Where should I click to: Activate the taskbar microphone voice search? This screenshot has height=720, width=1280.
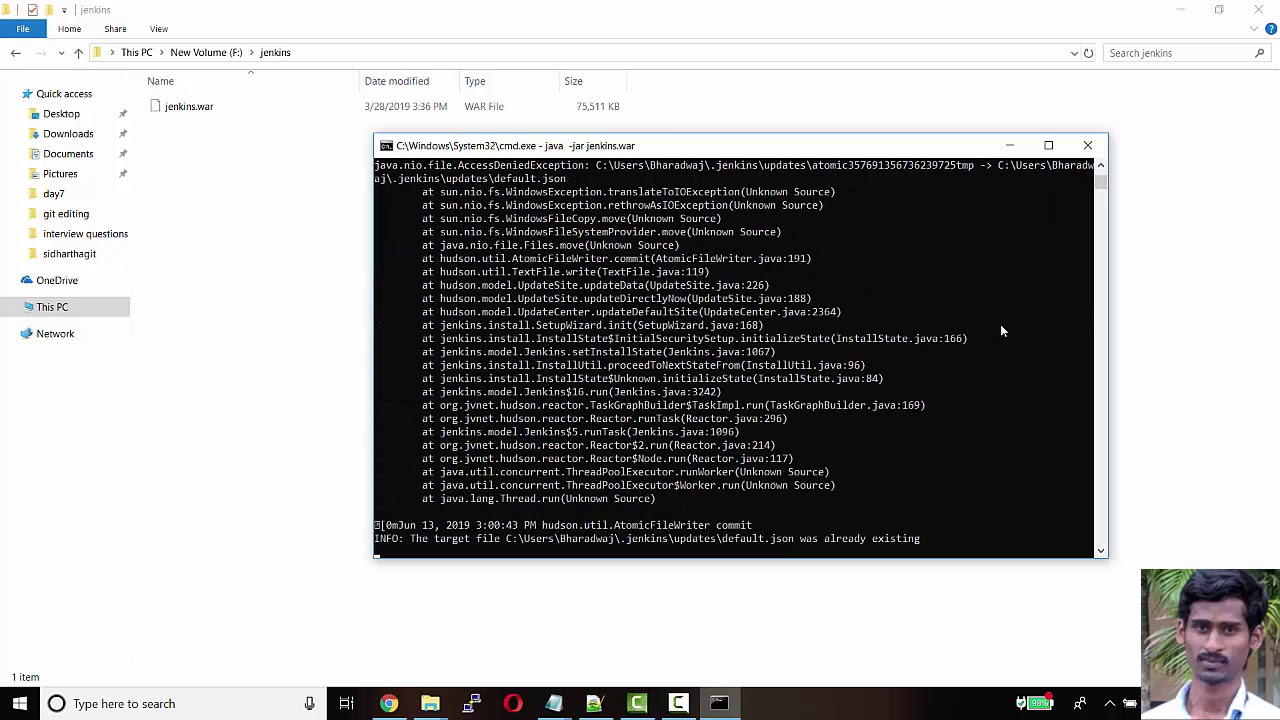[309, 703]
